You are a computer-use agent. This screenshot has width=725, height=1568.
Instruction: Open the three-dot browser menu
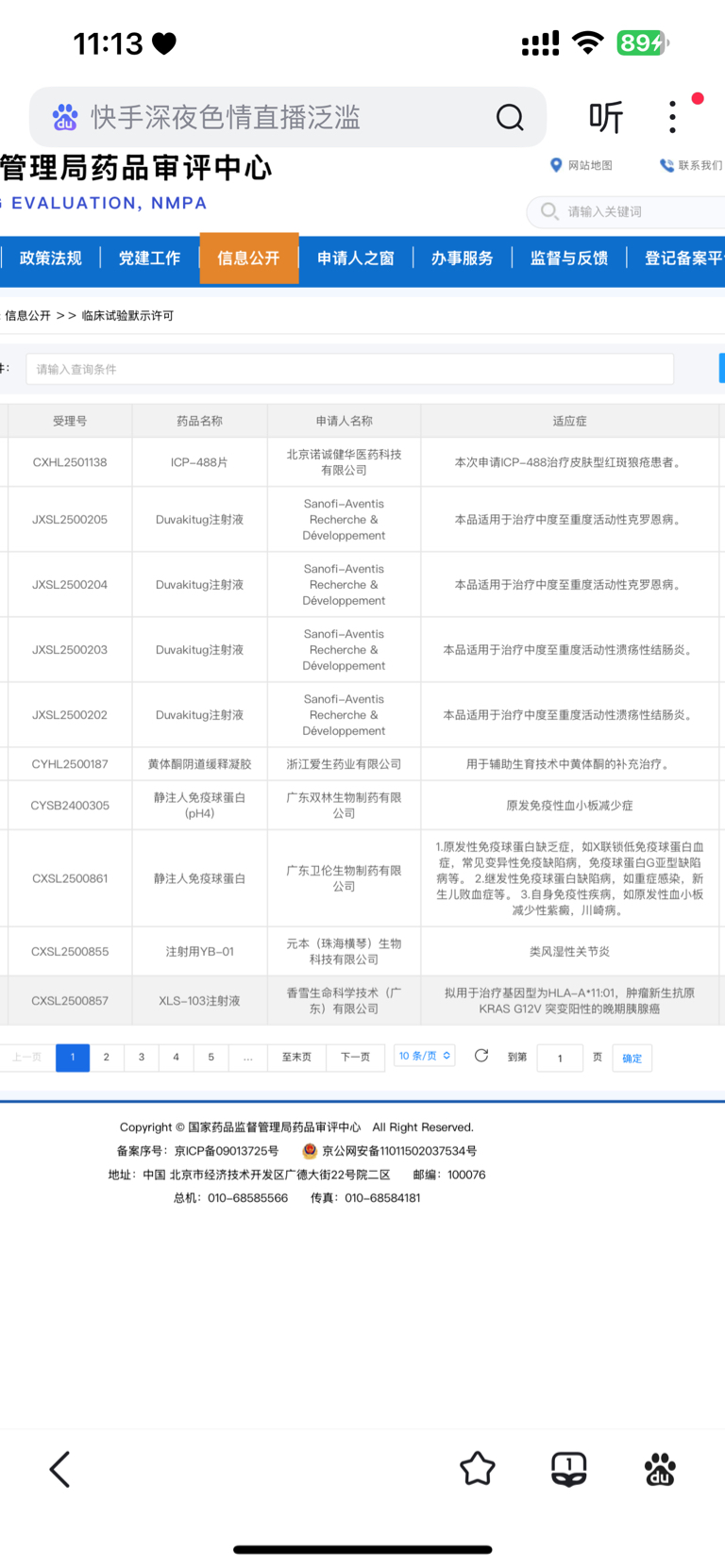[x=672, y=117]
